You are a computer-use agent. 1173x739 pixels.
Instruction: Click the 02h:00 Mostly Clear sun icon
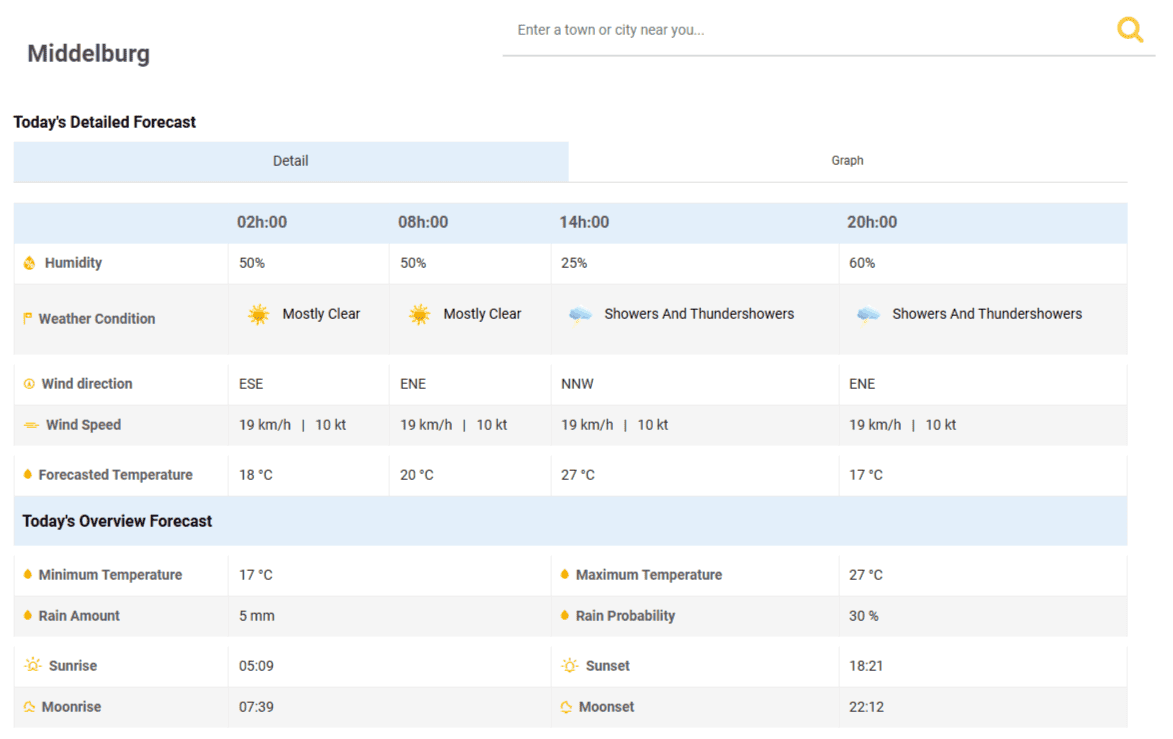tap(259, 314)
